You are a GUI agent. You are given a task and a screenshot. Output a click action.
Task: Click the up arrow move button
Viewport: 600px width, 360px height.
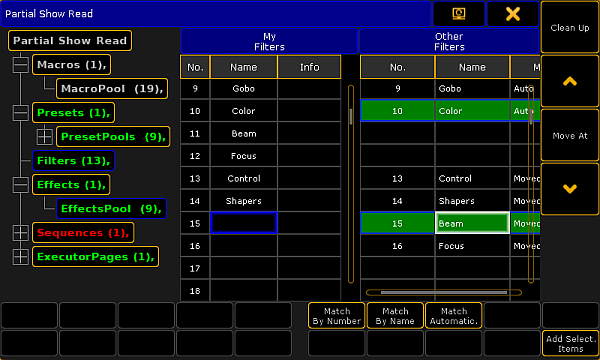point(570,81)
